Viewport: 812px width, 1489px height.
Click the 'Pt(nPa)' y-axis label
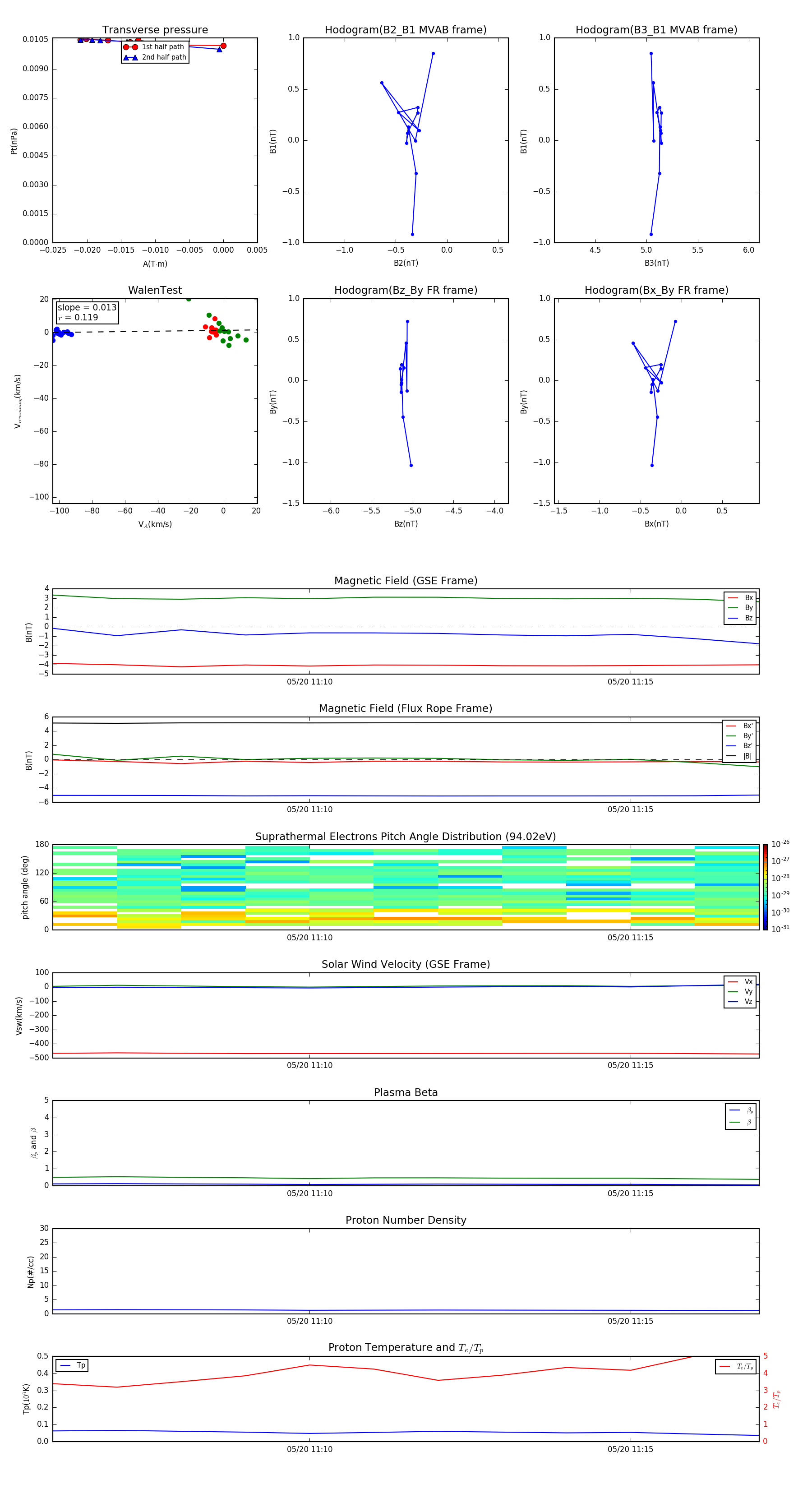click(14, 141)
